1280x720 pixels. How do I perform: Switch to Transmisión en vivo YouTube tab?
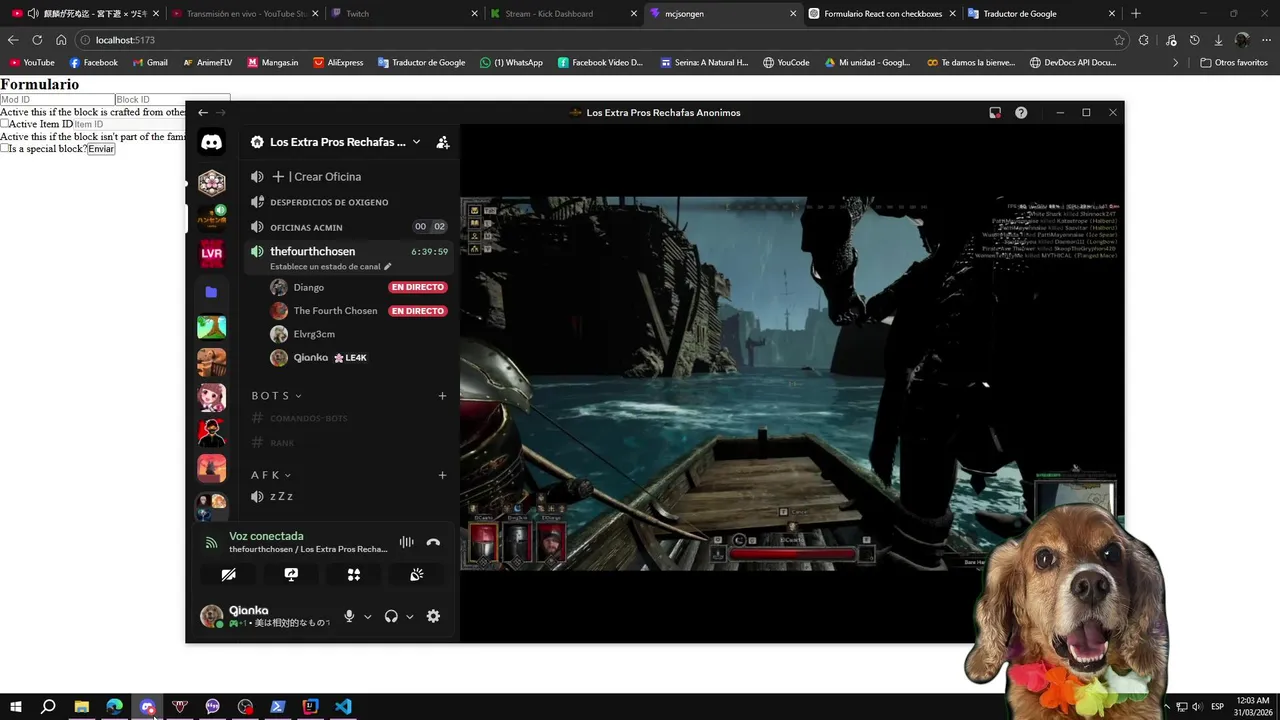(243, 14)
